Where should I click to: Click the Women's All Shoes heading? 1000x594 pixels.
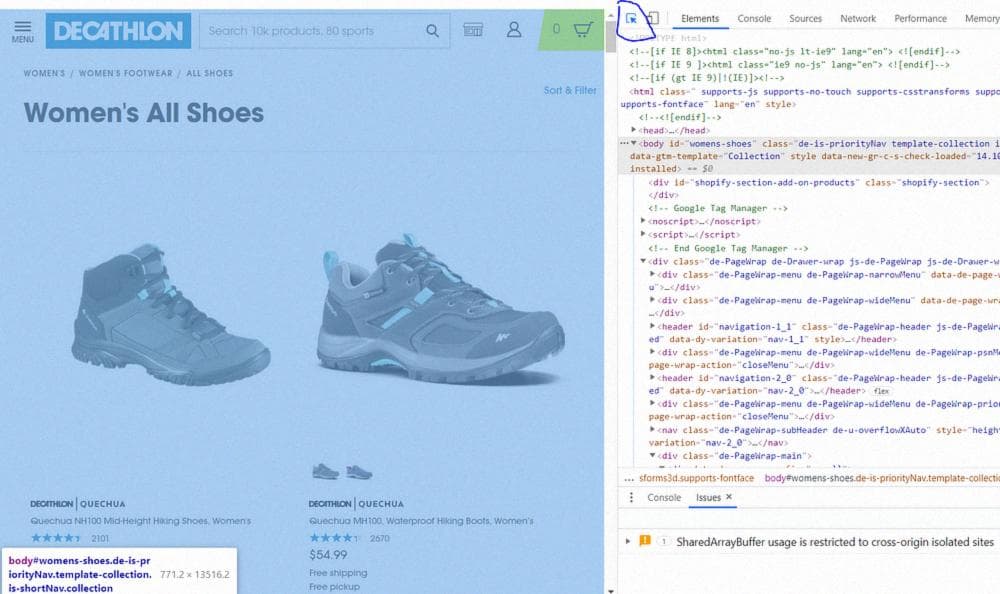143,113
